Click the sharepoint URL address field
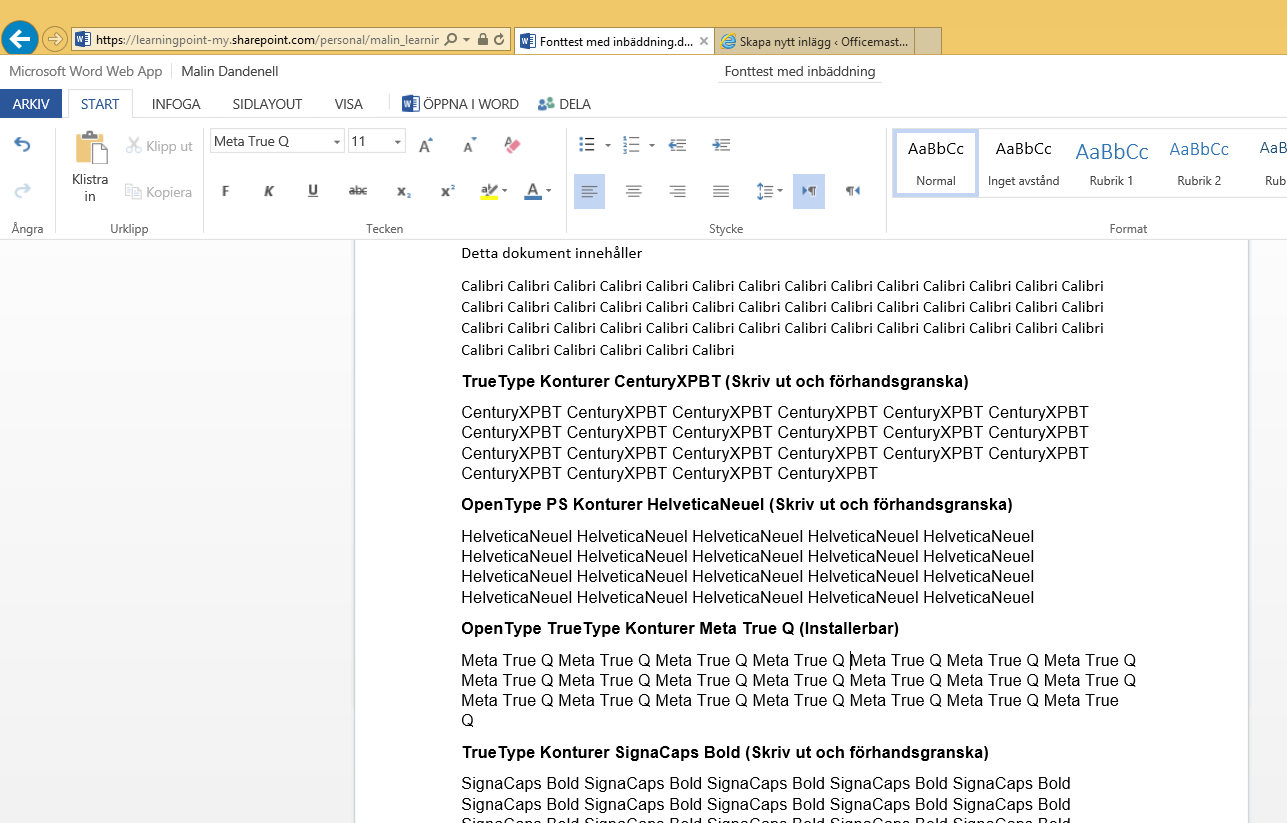The height and width of the screenshot is (823, 1287). coord(267,40)
